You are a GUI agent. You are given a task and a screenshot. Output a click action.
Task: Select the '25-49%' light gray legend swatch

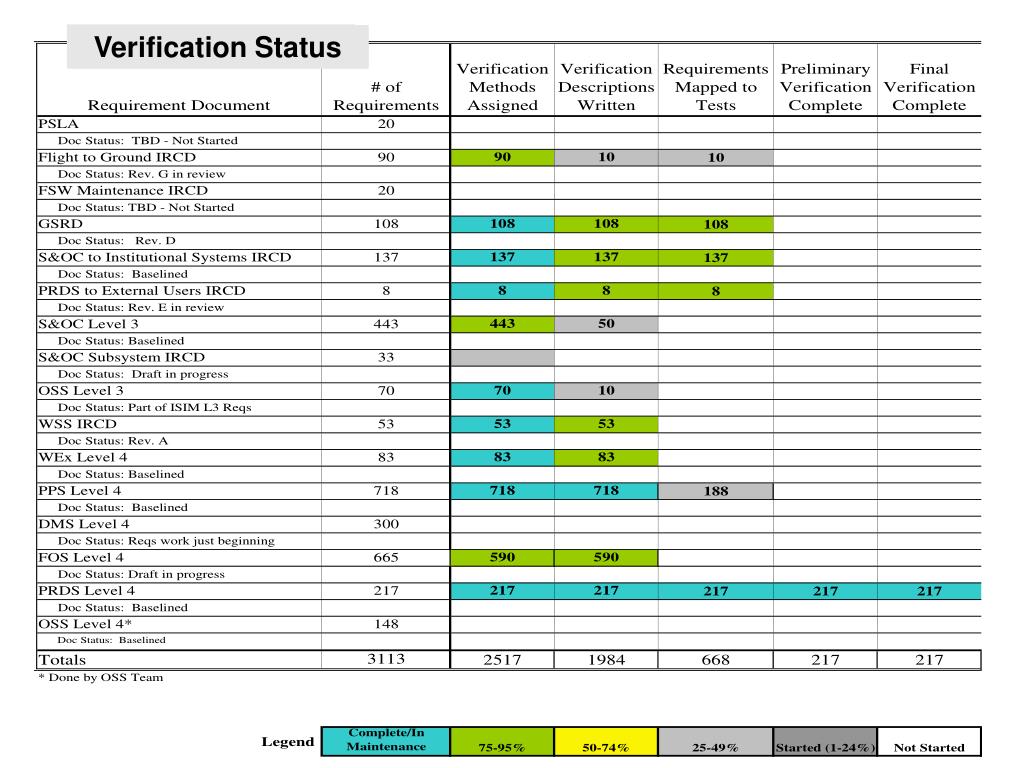click(716, 741)
